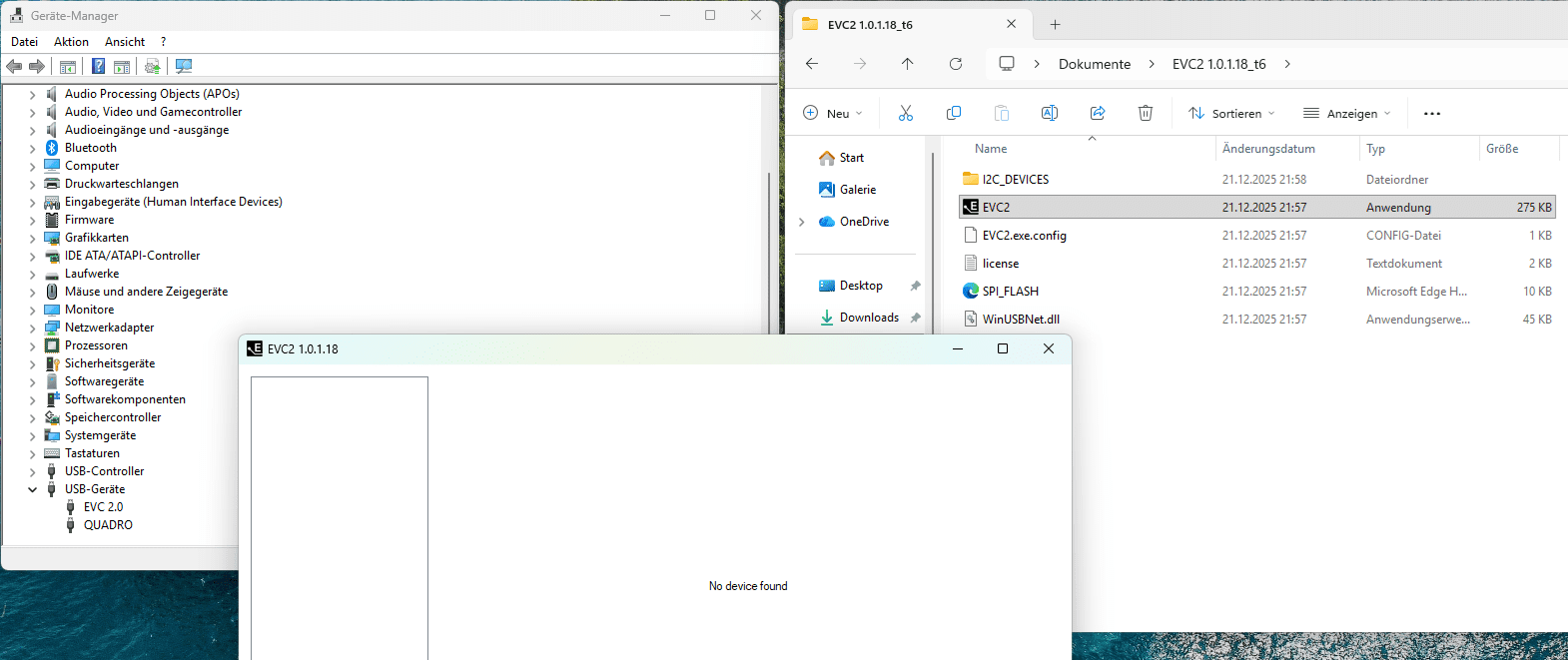Expand the Firmware node
1568x660 pixels.
click(x=32, y=220)
